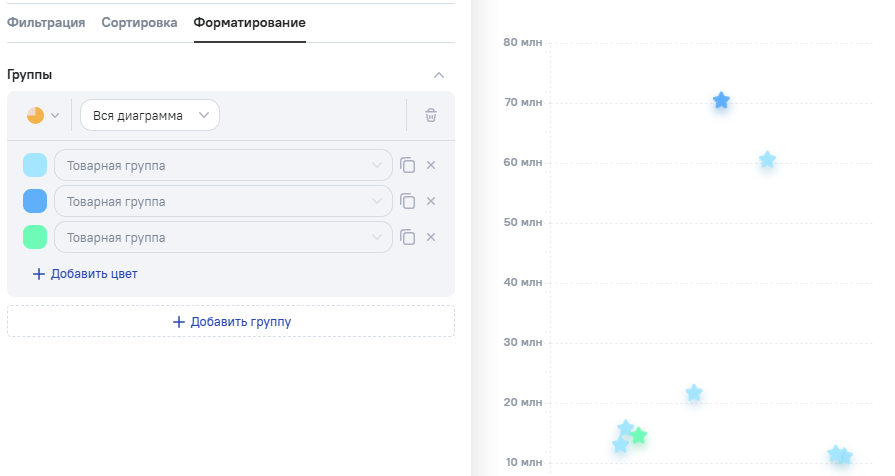Remove the third green color row
This screenshot has height=476, width=895.
click(x=431, y=237)
